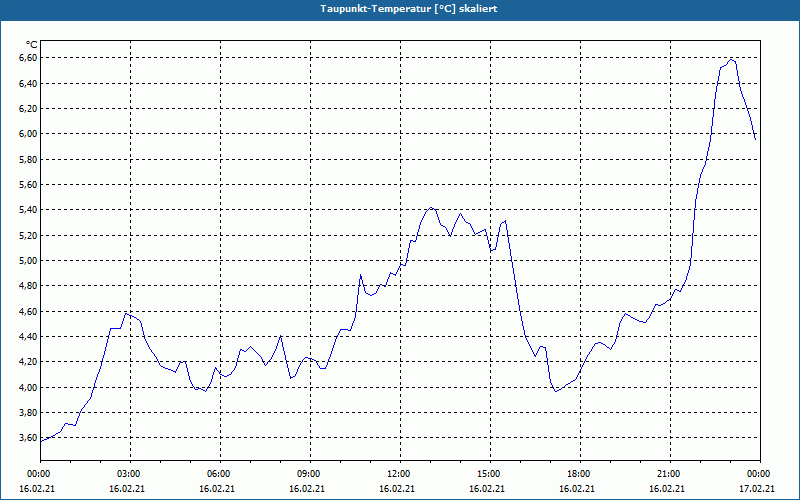Select the 5,00 y-axis value
This screenshot has height=500, width=800.
(28, 260)
